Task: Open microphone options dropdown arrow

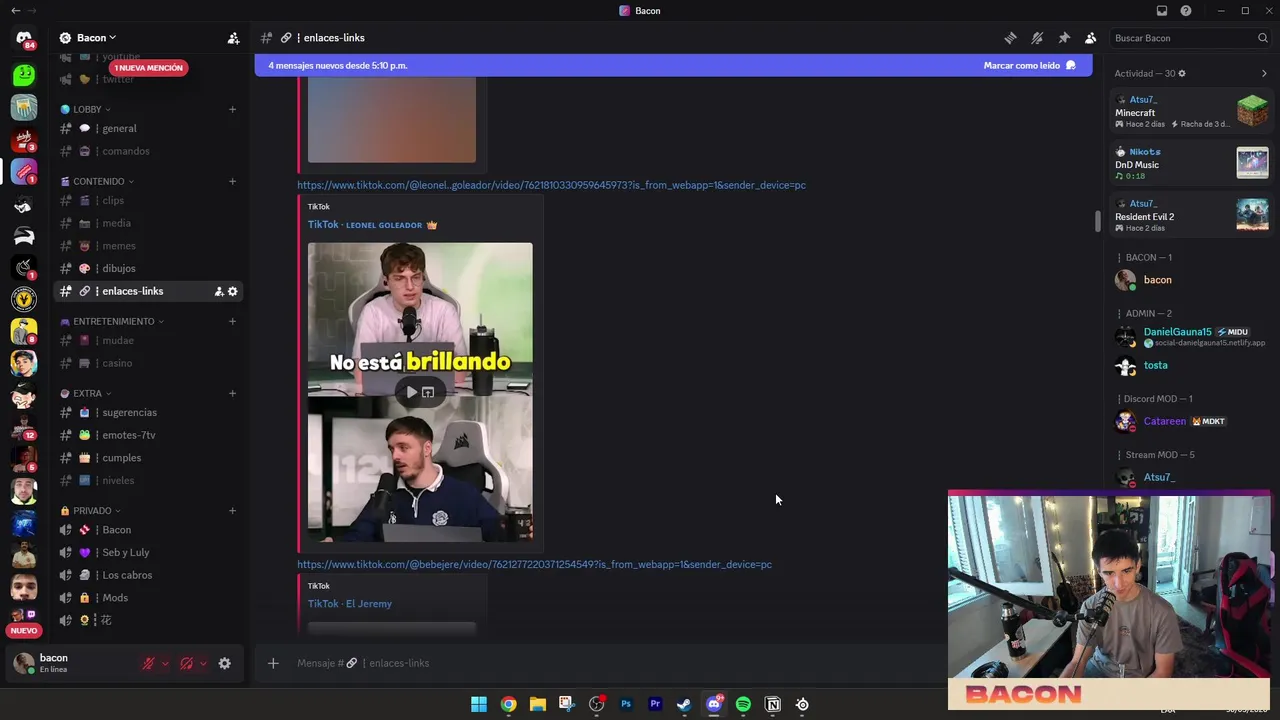Action: tap(165, 663)
